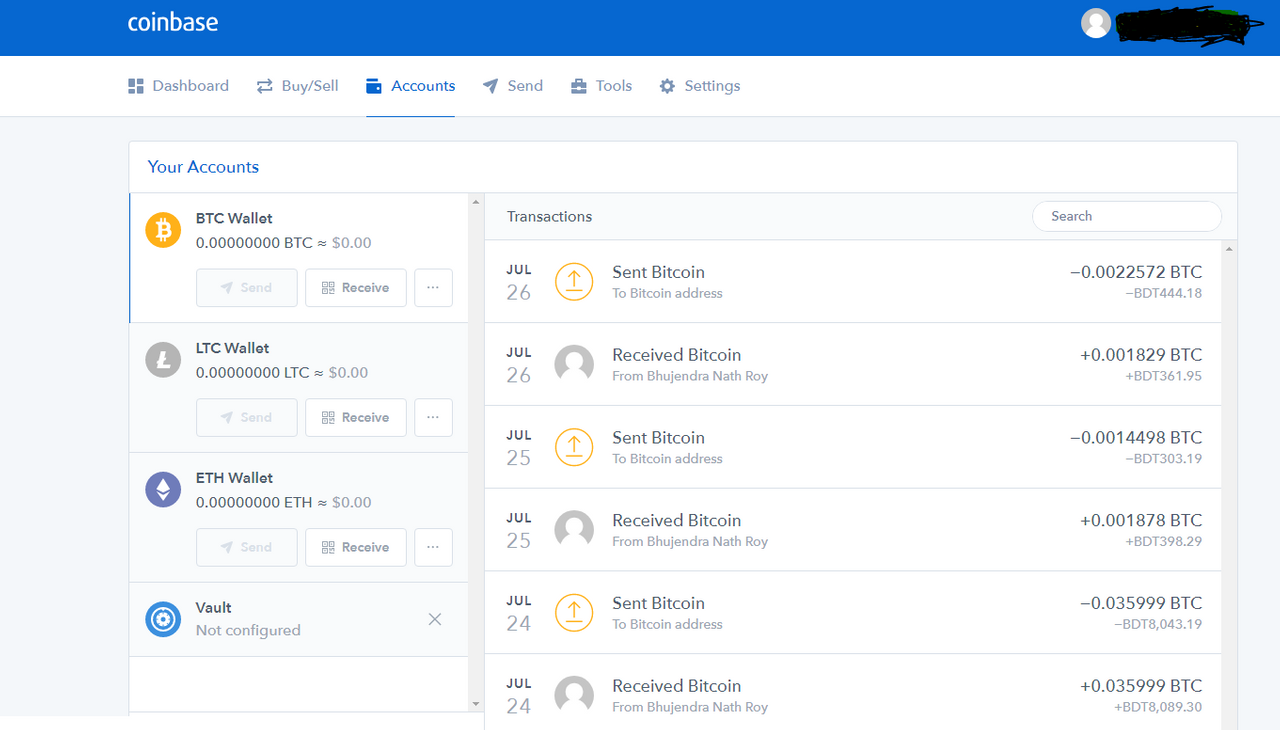1280x730 pixels.
Task: Select the Vault Not configured text
Action: (248, 630)
